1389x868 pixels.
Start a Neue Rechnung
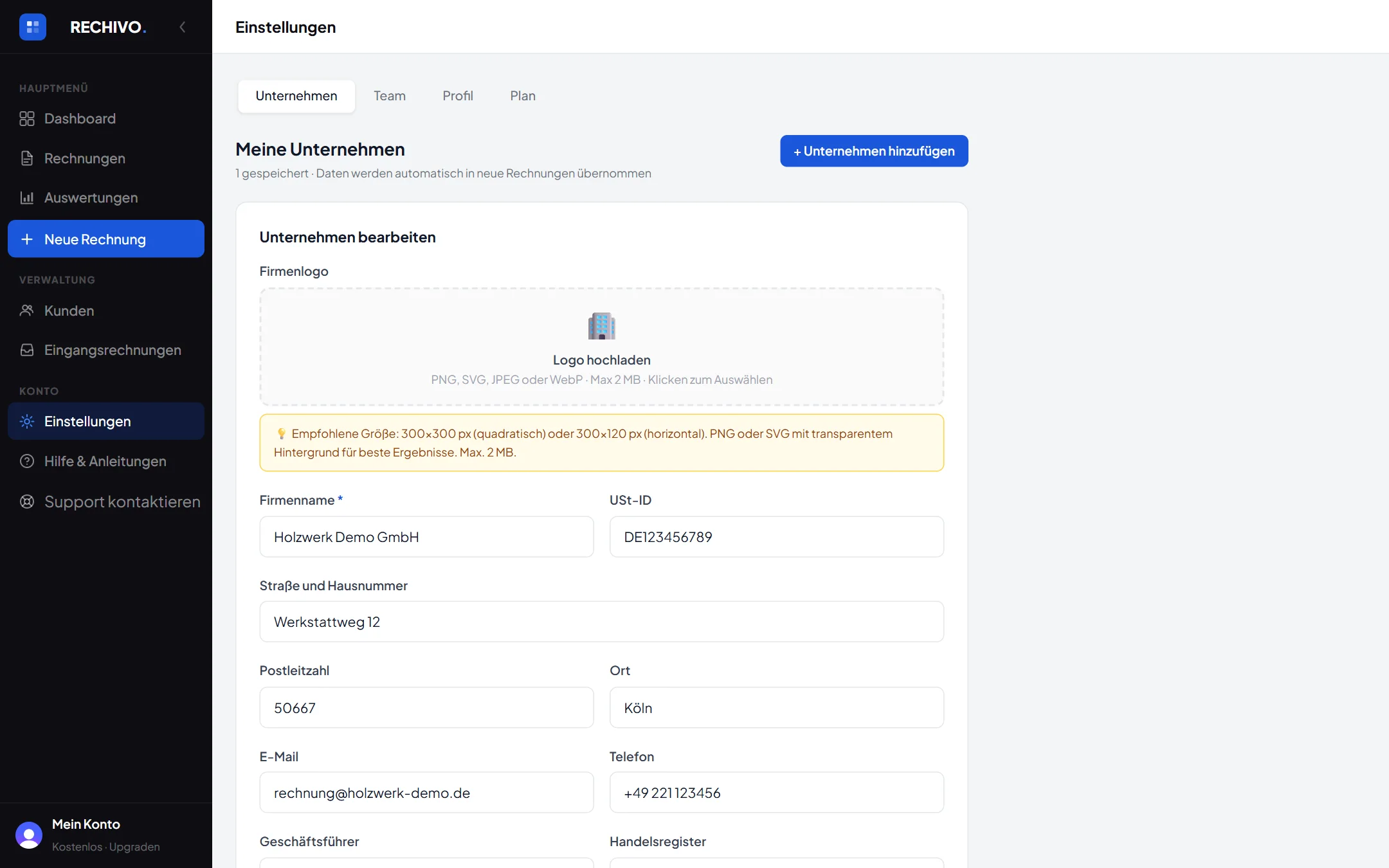tap(106, 239)
